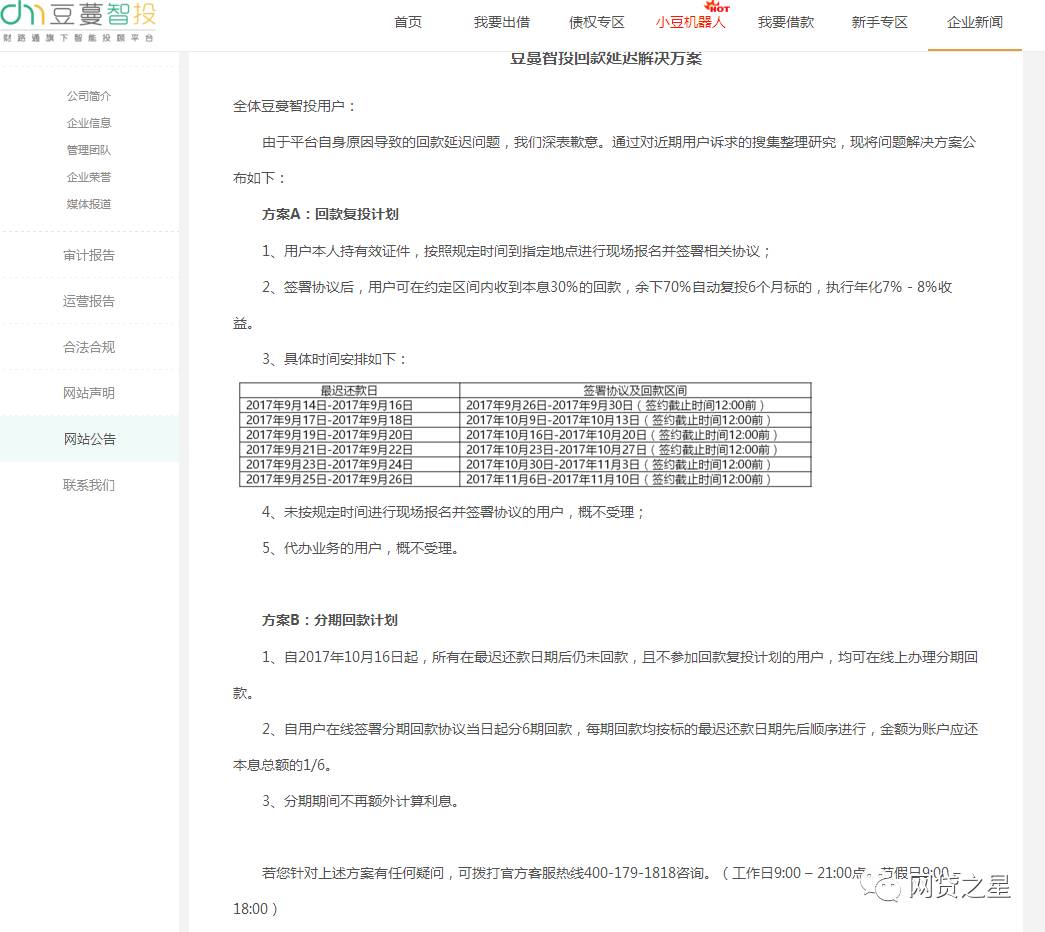The image size is (1045, 932).
Task: Click 网站声明 sidebar link
Action: 89,393
